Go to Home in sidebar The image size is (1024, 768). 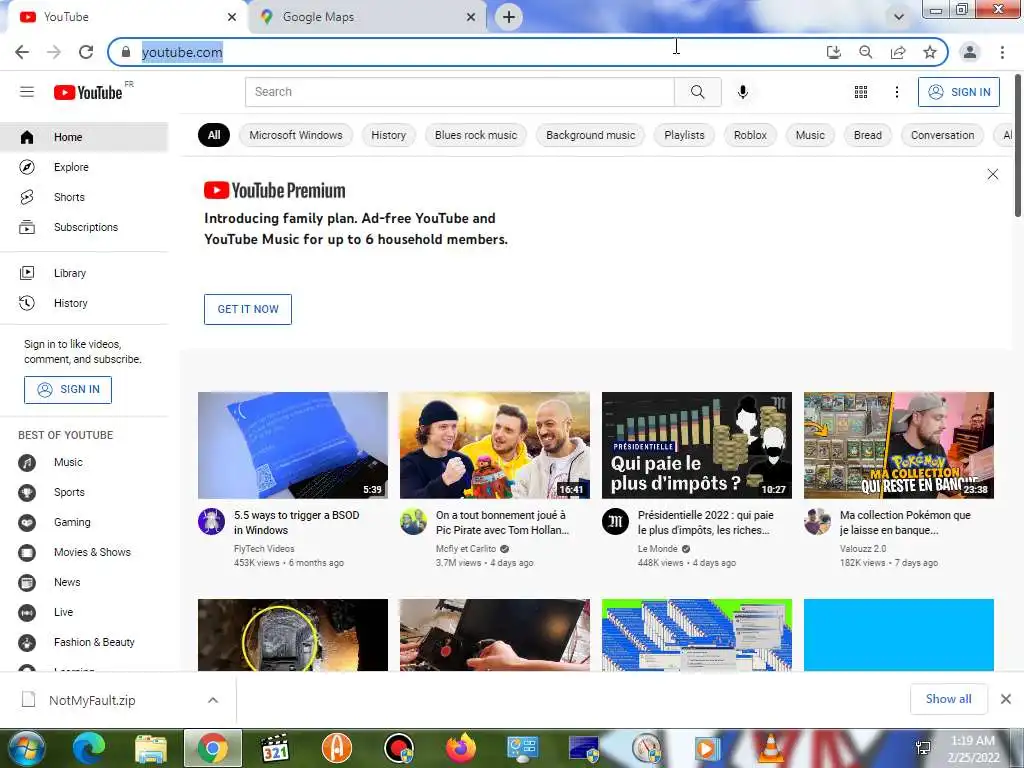point(84,137)
